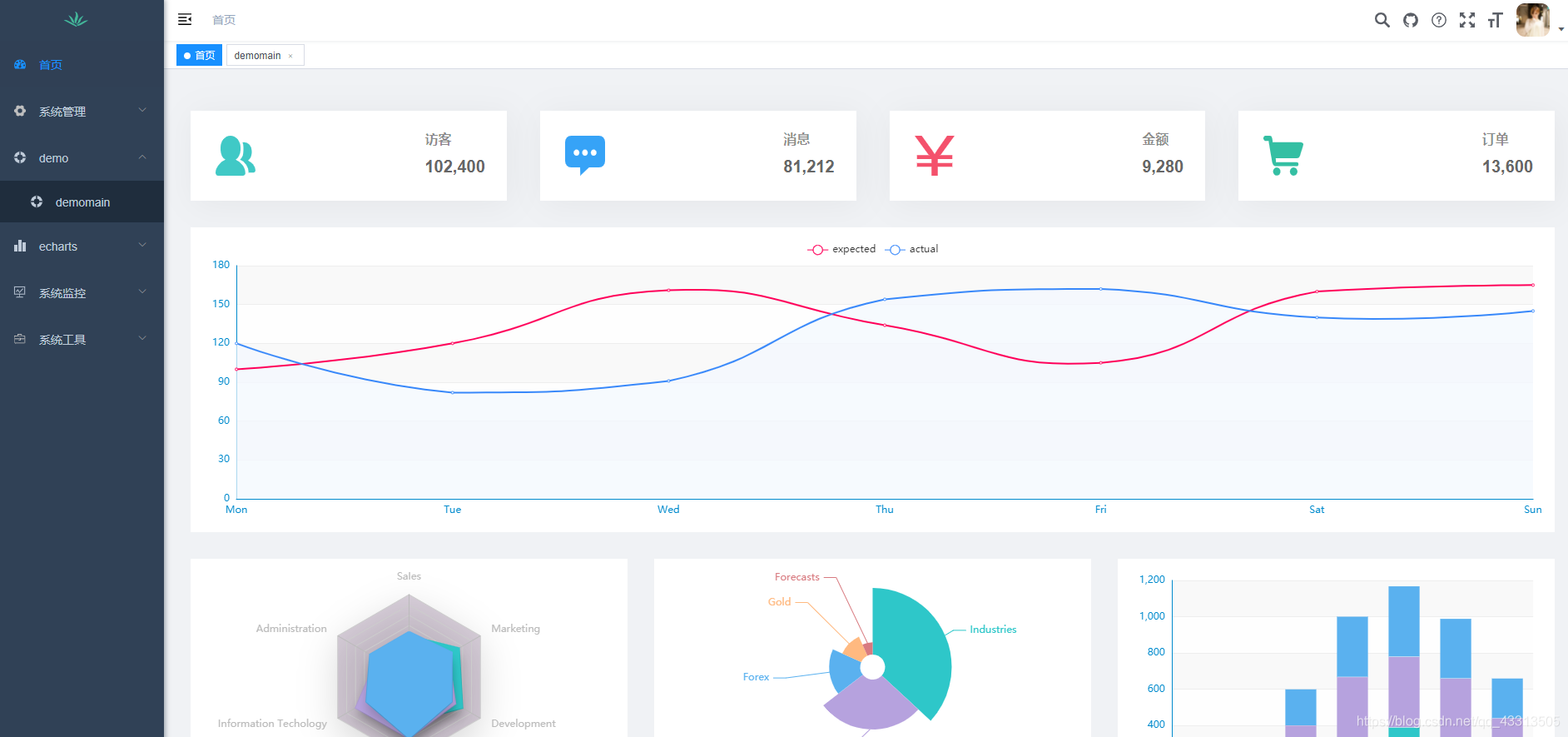Click the Wed data point on expected line

(668, 290)
